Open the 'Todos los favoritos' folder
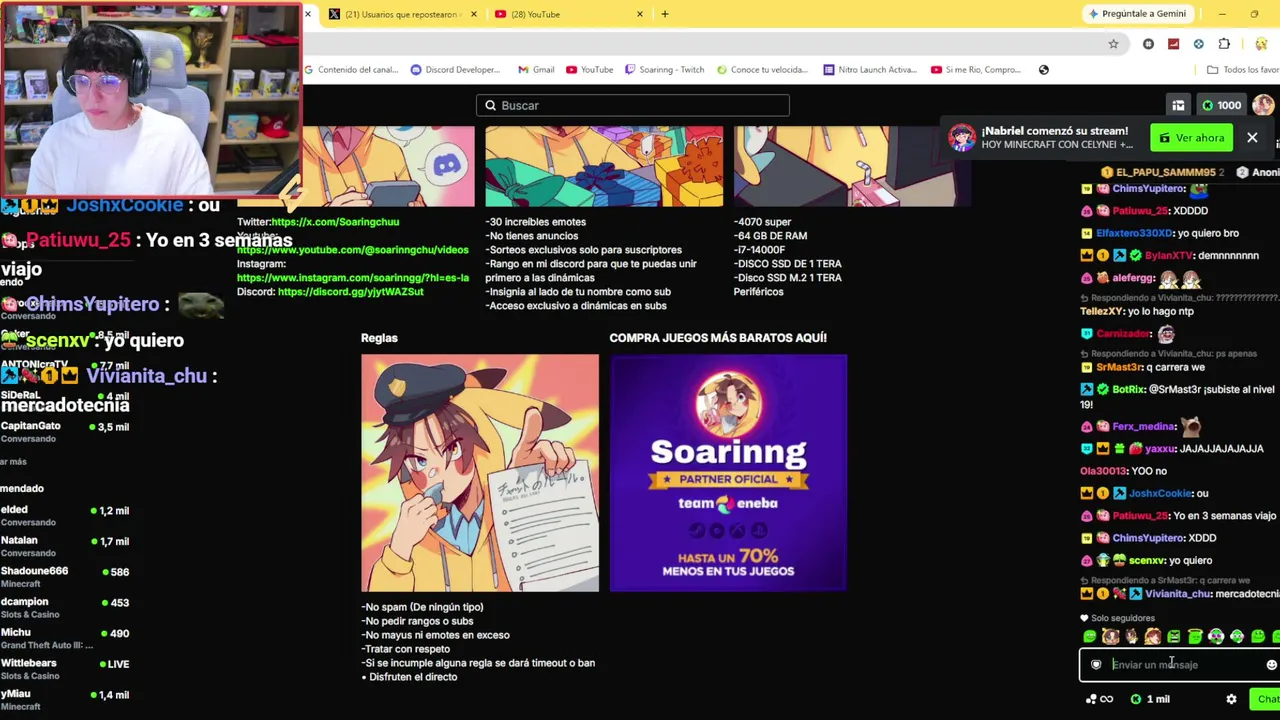 coord(1243,70)
